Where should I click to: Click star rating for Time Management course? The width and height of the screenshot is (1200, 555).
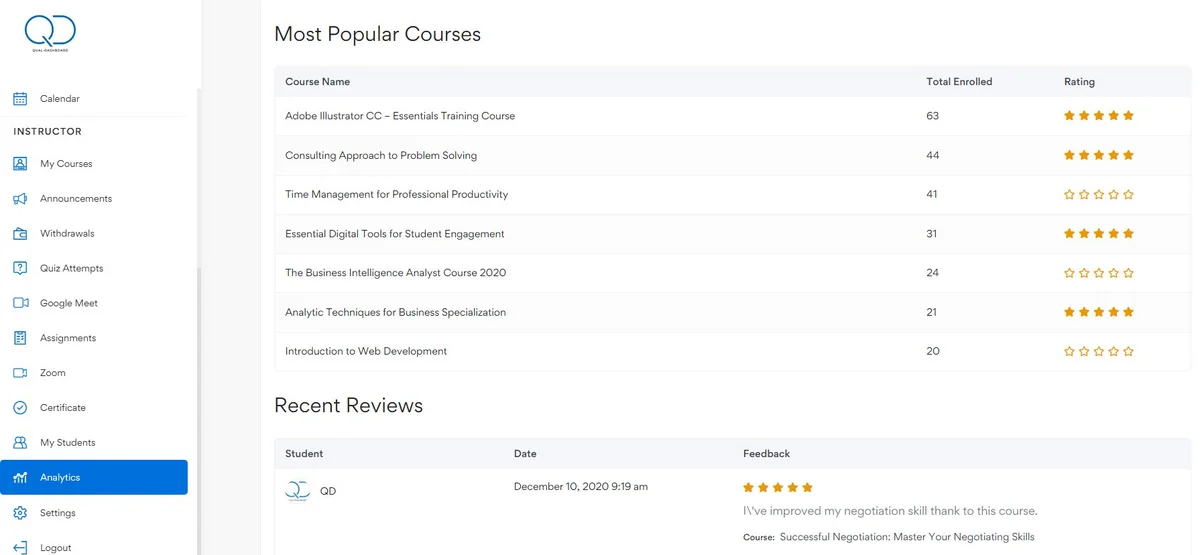[x=1099, y=195]
